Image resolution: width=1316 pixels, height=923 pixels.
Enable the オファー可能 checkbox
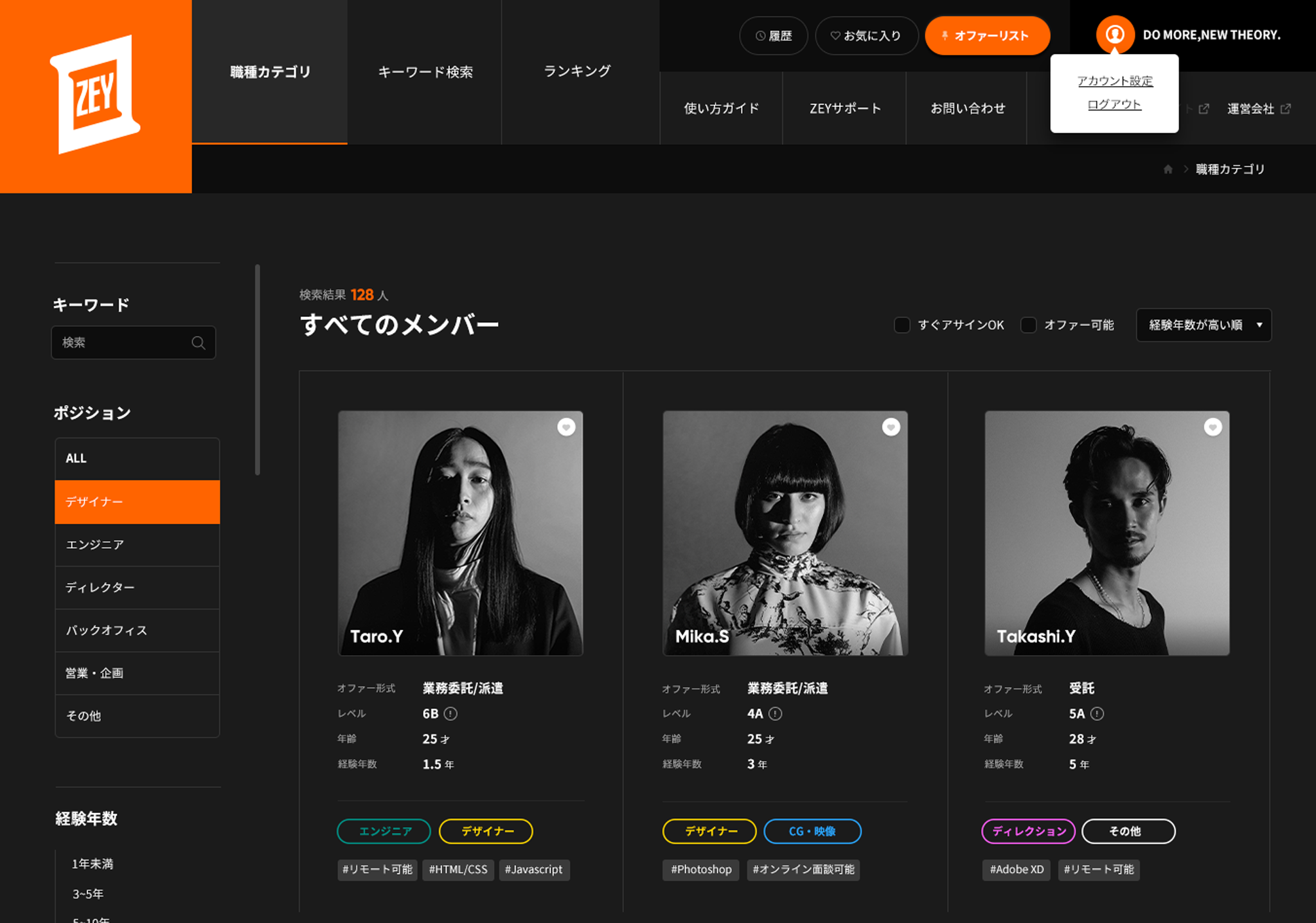coord(1029,325)
